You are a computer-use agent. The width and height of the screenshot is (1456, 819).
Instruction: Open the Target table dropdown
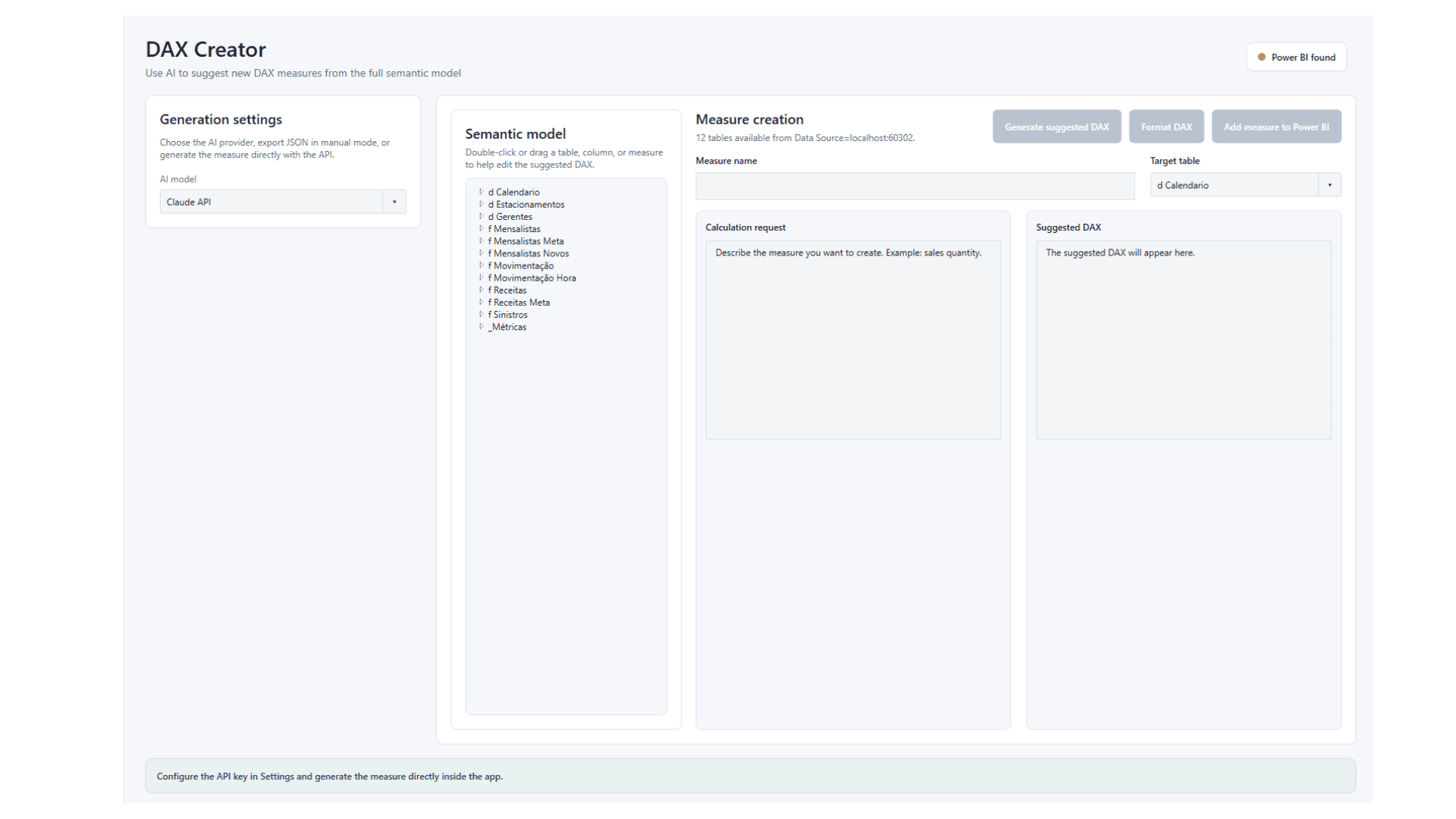(x=1245, y=185)
